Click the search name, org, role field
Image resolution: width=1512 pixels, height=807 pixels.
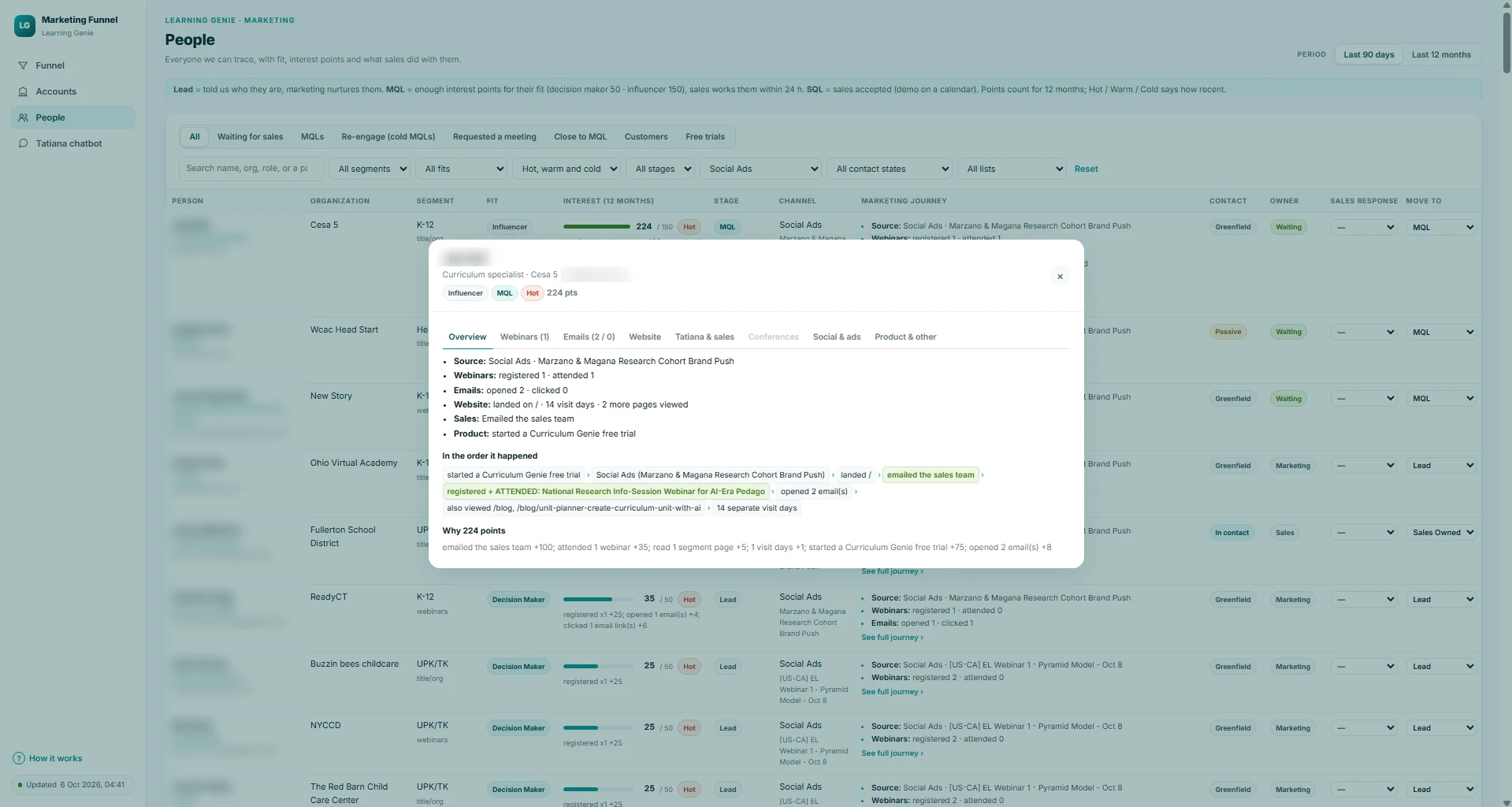(x=251, y=169)
